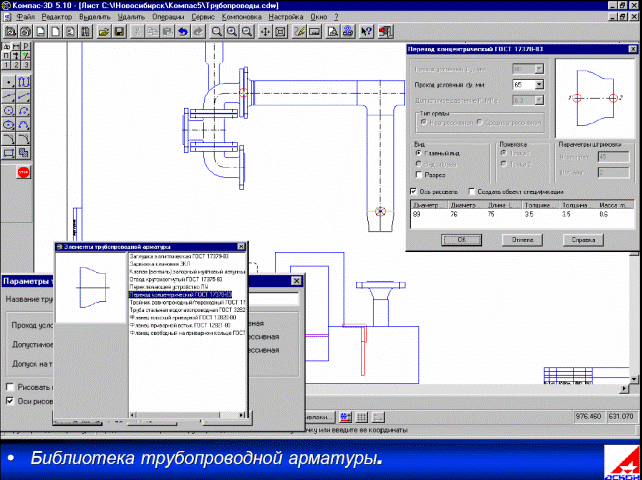Image resolution: width=642 pixels, height=480 pixels.
Task: Select the hatch fill tool
Action: pos(23,153)
